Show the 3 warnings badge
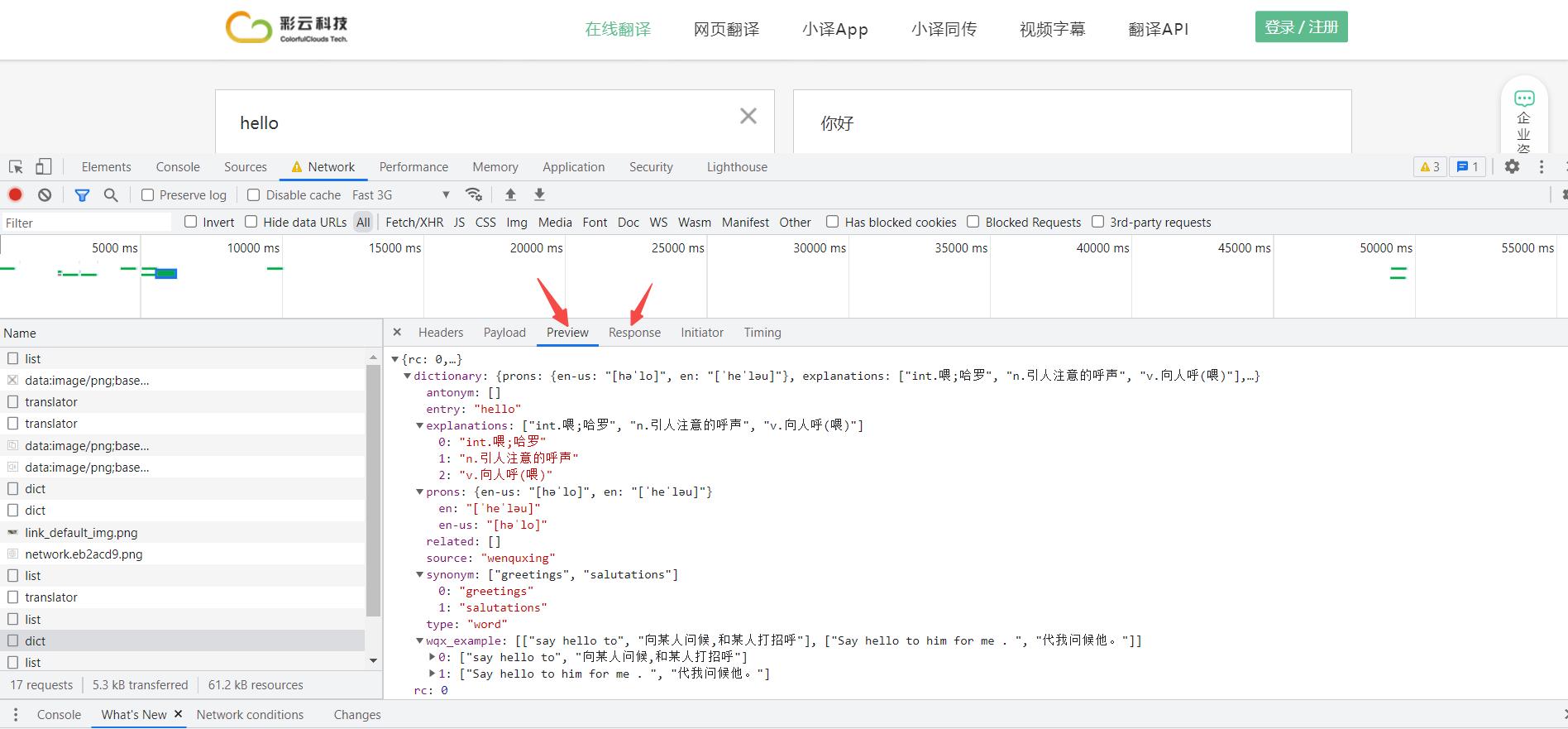 [x=1430, y=166]
